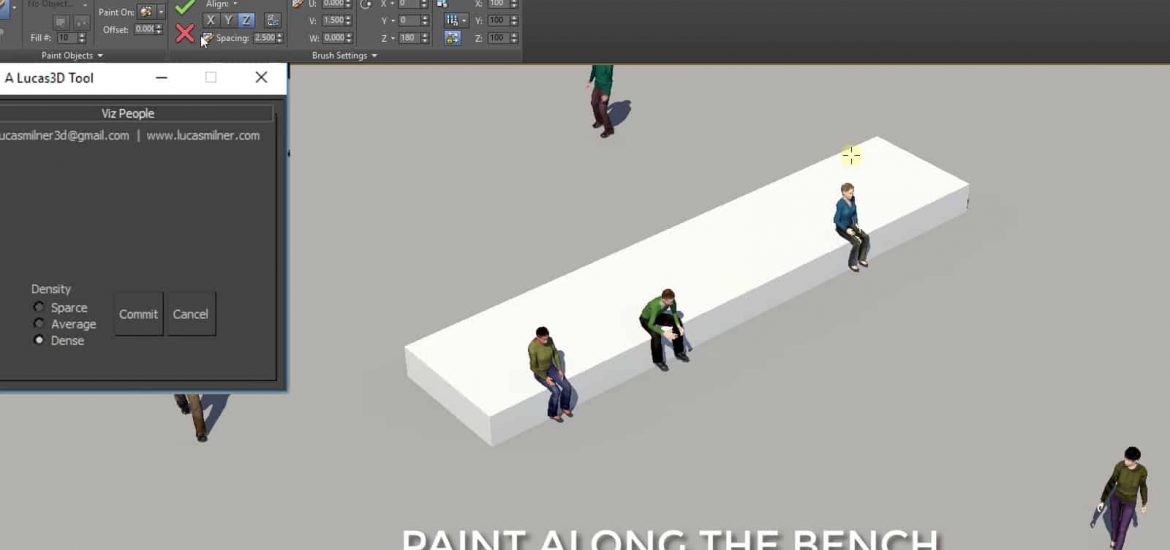Toggle the highlighted Z align axis button
The width and height of the screenshot is (1170, 550).
pyautogui.click(x=246, y=20)
